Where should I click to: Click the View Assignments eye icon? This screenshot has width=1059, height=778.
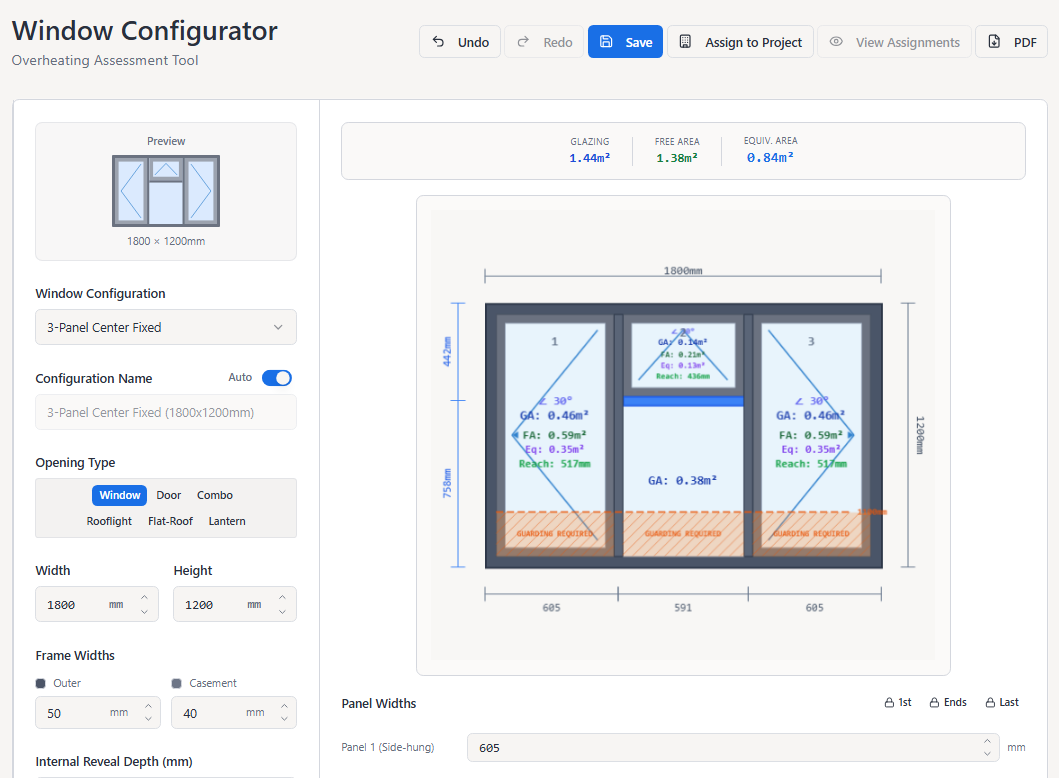[x=836, y=42]
